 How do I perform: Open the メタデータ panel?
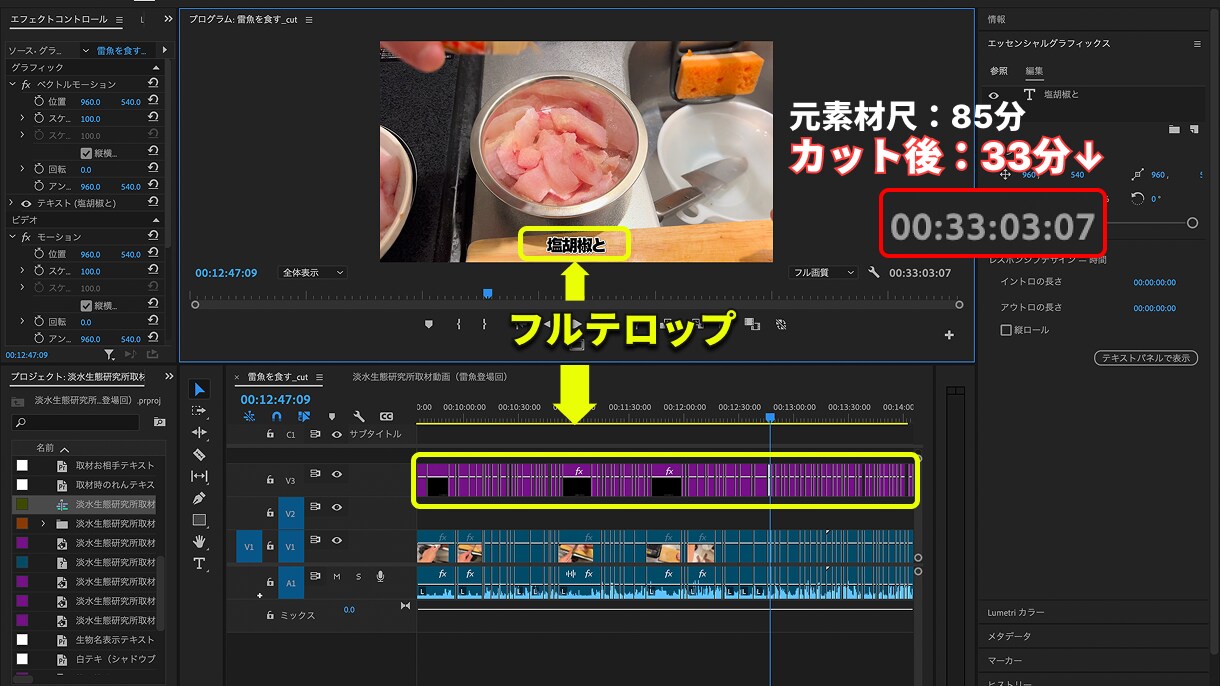tap(1009, 636)
